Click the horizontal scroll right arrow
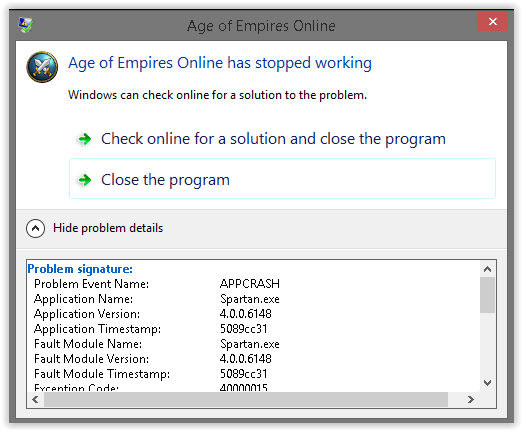This screenshot has height=431, width=522. point(470,399)
